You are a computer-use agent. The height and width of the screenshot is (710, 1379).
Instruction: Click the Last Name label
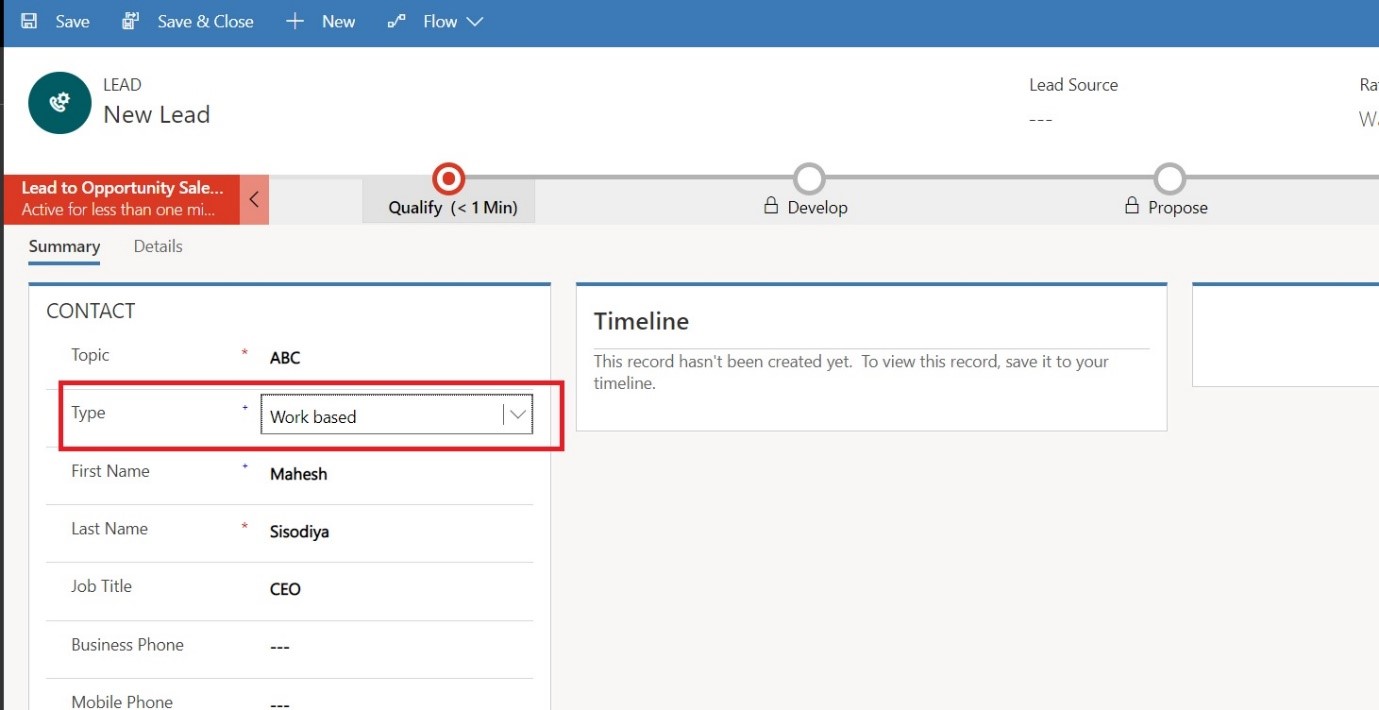tap(109, 529)
